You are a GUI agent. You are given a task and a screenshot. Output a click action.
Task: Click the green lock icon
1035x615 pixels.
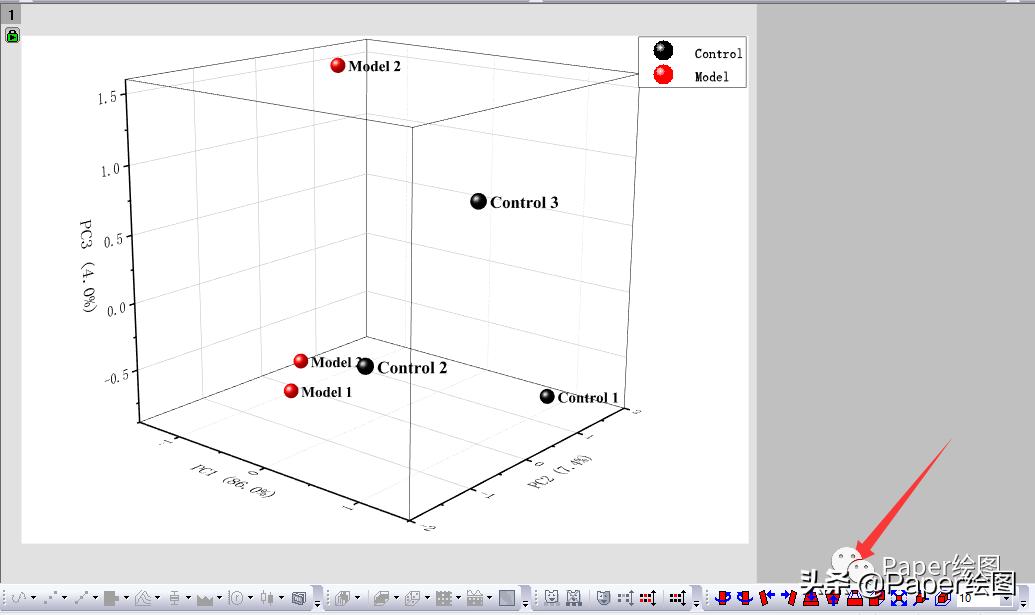point(12,36)
